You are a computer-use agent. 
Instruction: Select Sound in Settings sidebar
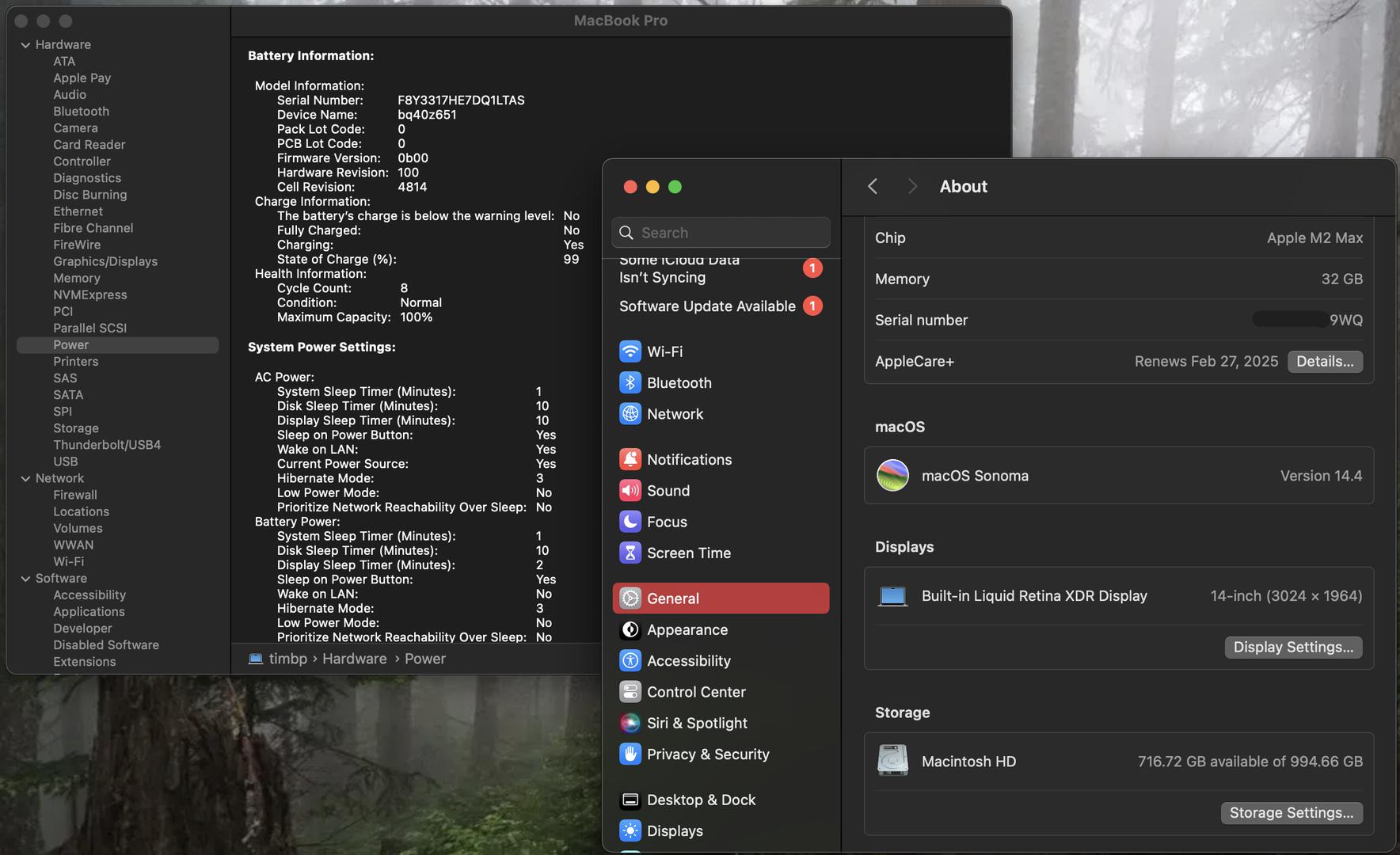[x=721, y=491]
